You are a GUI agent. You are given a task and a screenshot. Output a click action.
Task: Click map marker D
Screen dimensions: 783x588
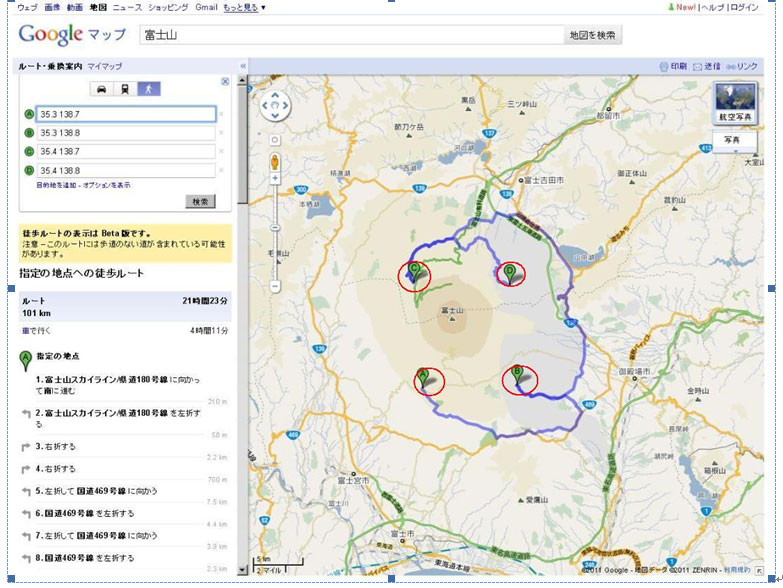coord(509,275)
